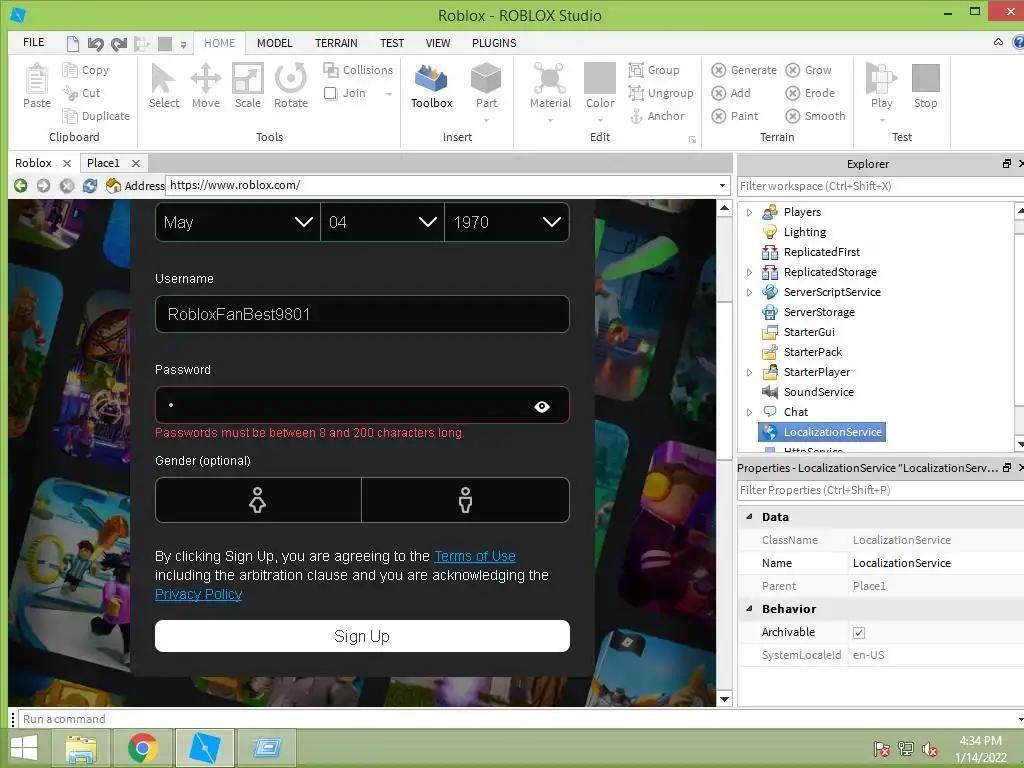Open the address bar URL dropdown

[722, 185]
